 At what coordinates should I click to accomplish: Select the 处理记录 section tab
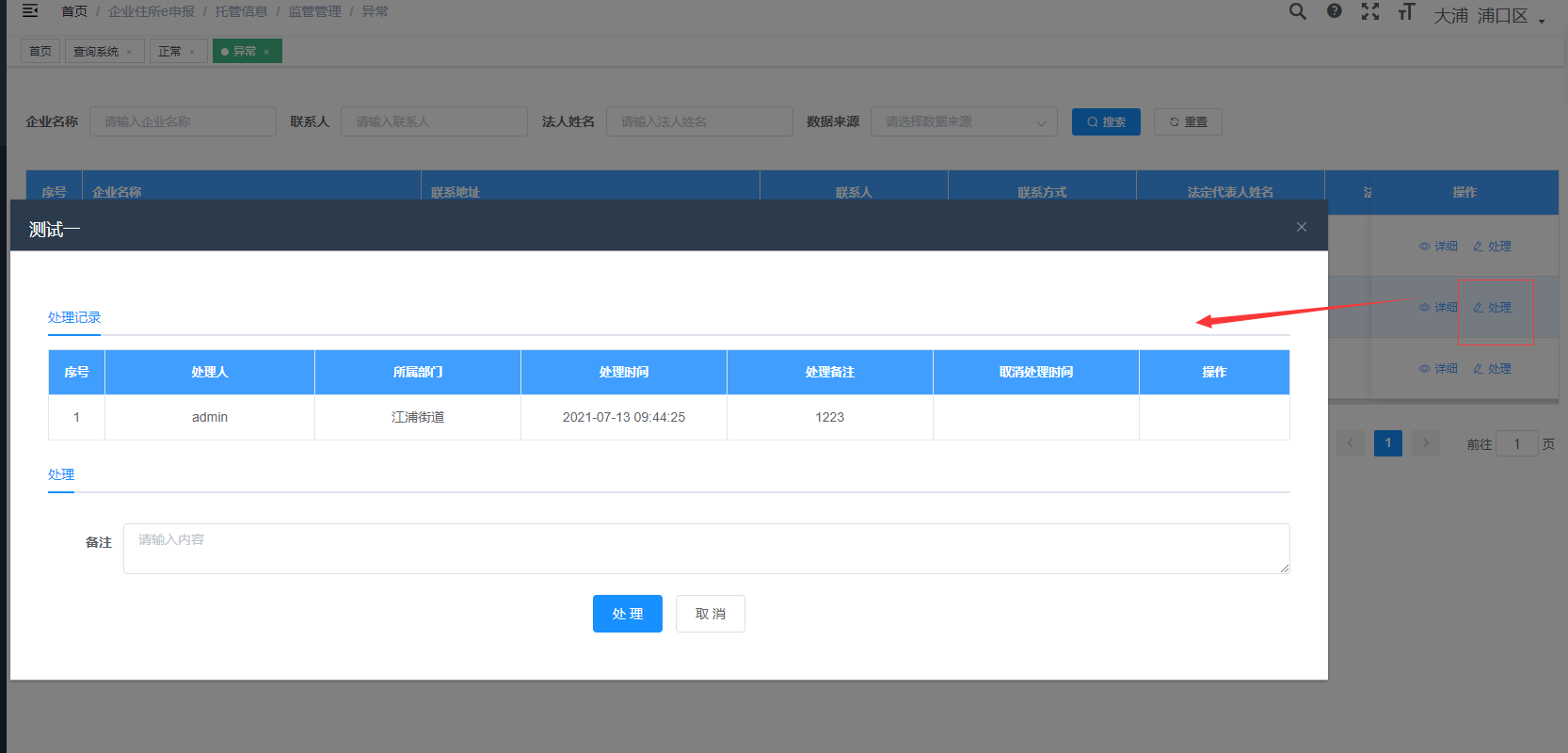coord(74,317)
